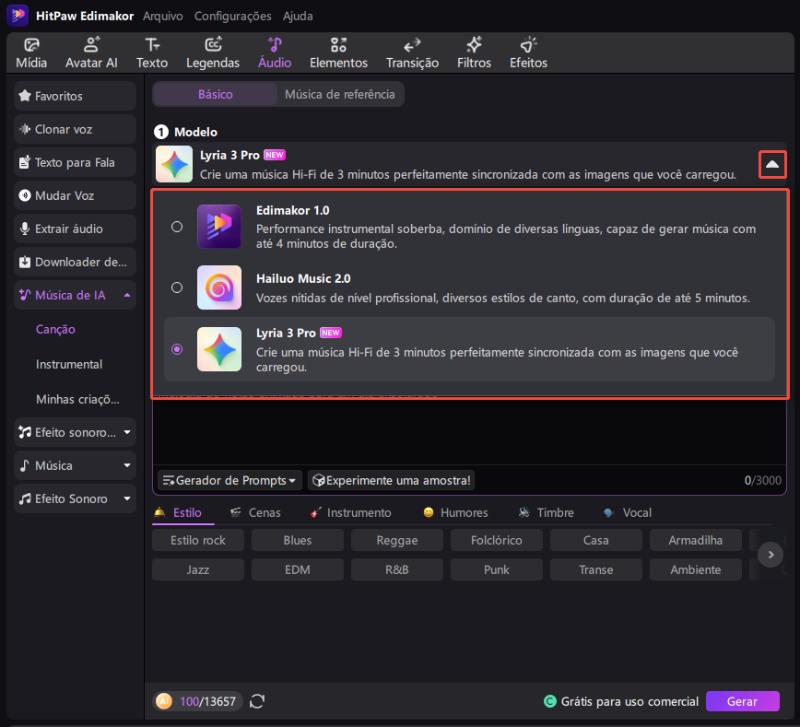The height and width of the screenshot is (727, 800).
Task: Choose the Punk style tag
Action: pos(496,570)
